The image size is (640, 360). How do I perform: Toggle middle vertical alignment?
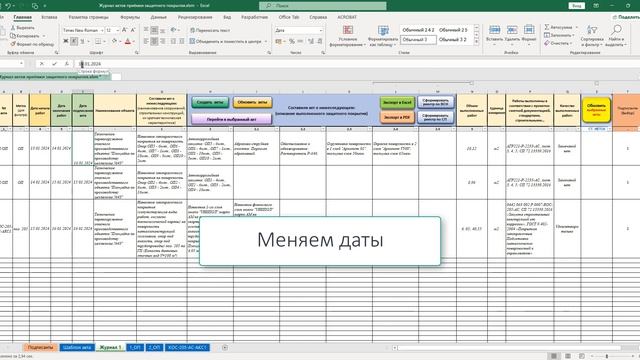[154, 30]
